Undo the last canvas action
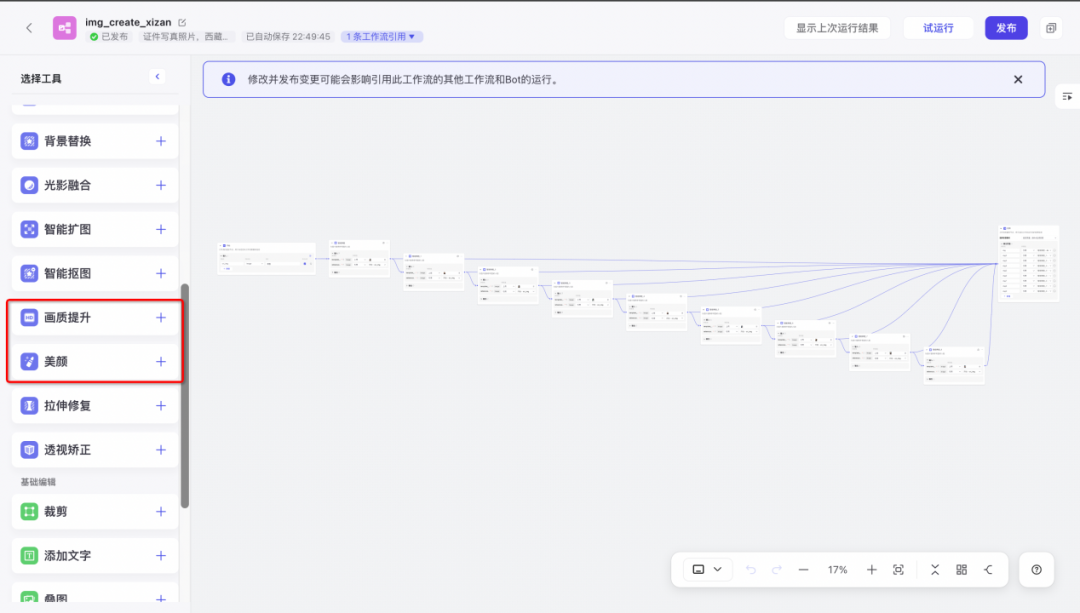 pos(751,570)
